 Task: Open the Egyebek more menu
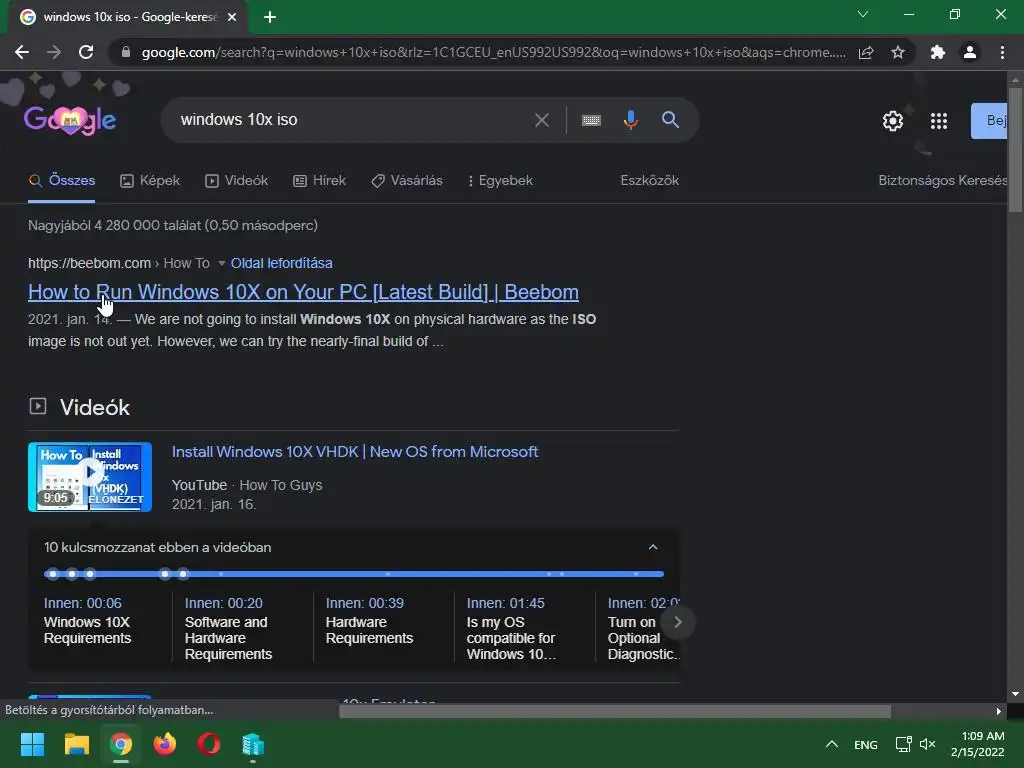point(500,180)
